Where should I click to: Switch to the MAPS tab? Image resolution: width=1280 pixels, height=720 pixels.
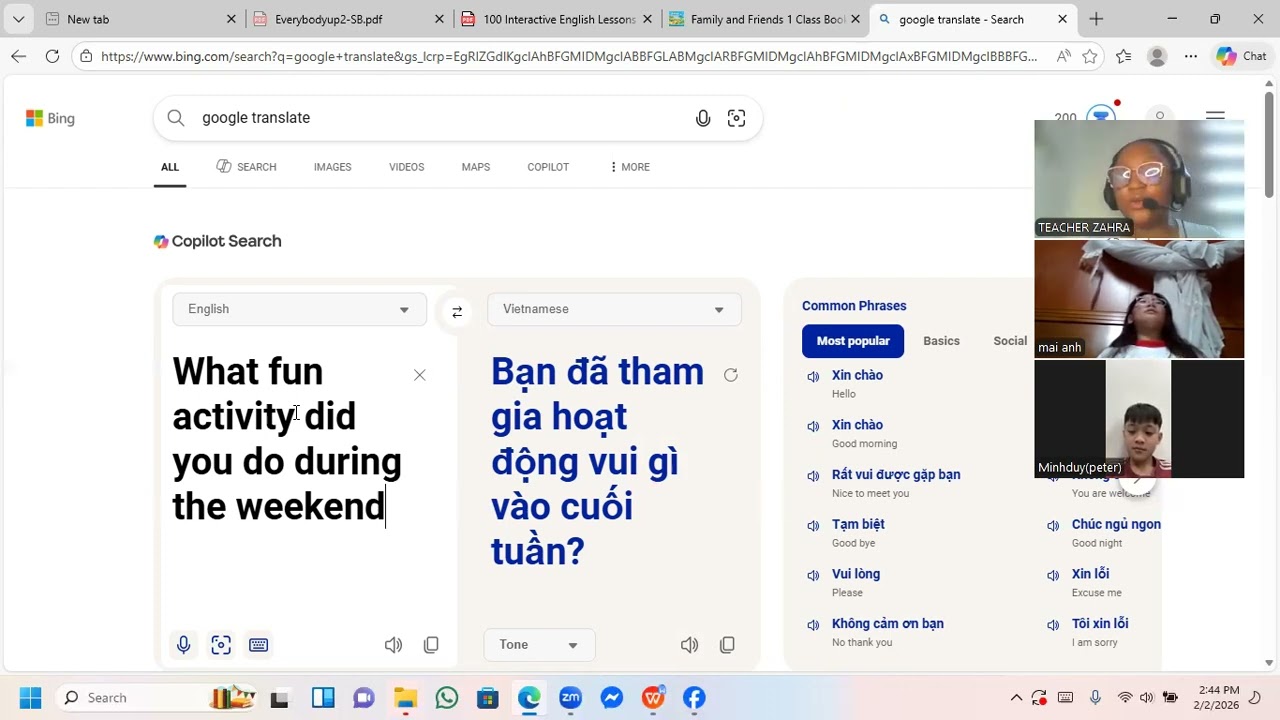click(476, 167)
